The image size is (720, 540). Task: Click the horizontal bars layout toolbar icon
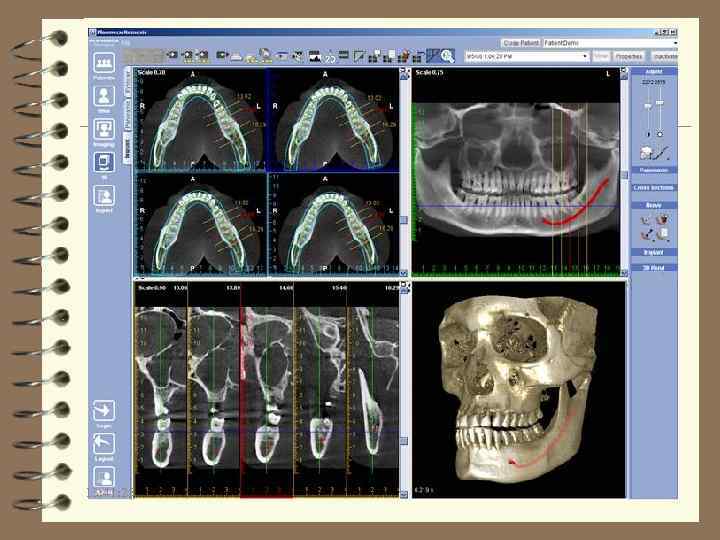pos(343,56)
